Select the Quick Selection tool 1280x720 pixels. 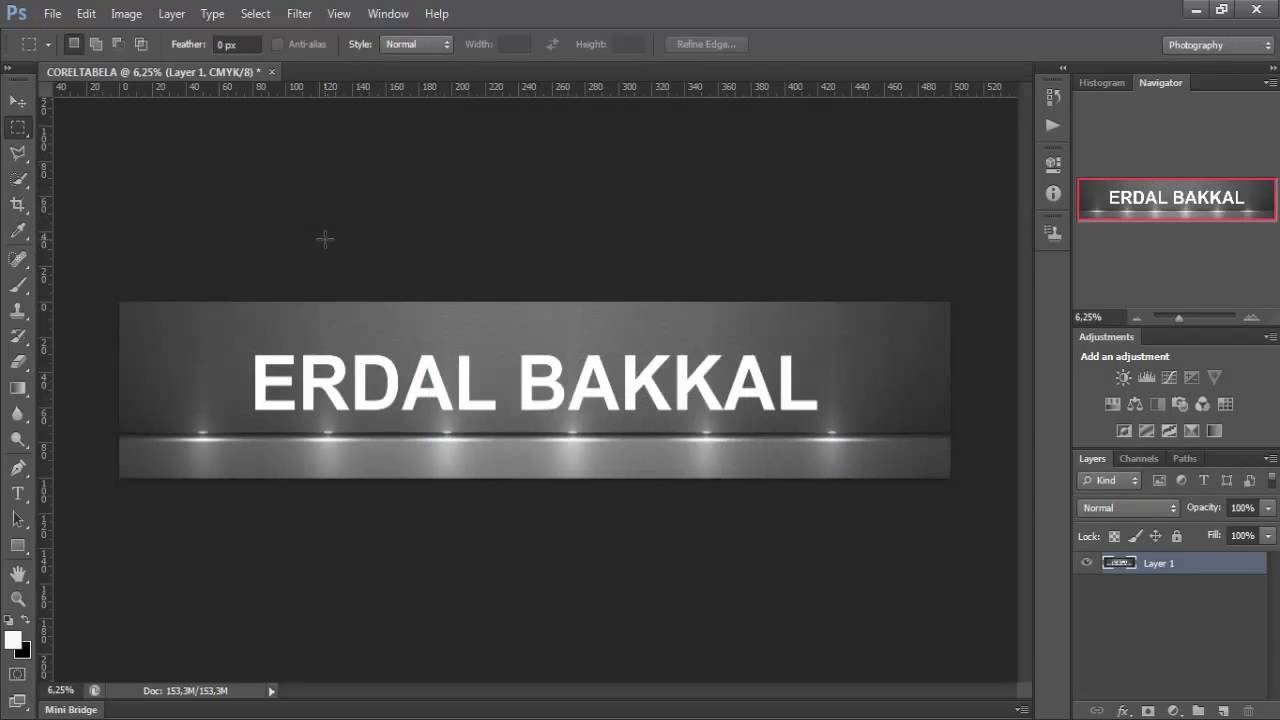pyautogui.click(x=18, y=179)
